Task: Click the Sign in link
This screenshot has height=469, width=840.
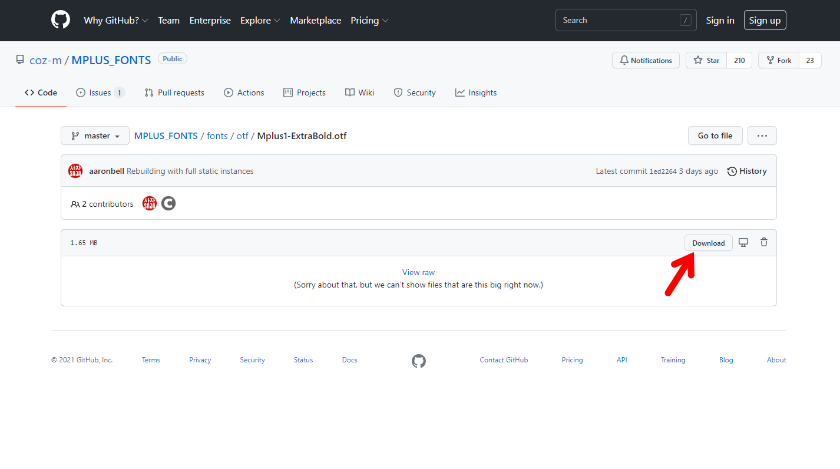Action: (719, 20)
